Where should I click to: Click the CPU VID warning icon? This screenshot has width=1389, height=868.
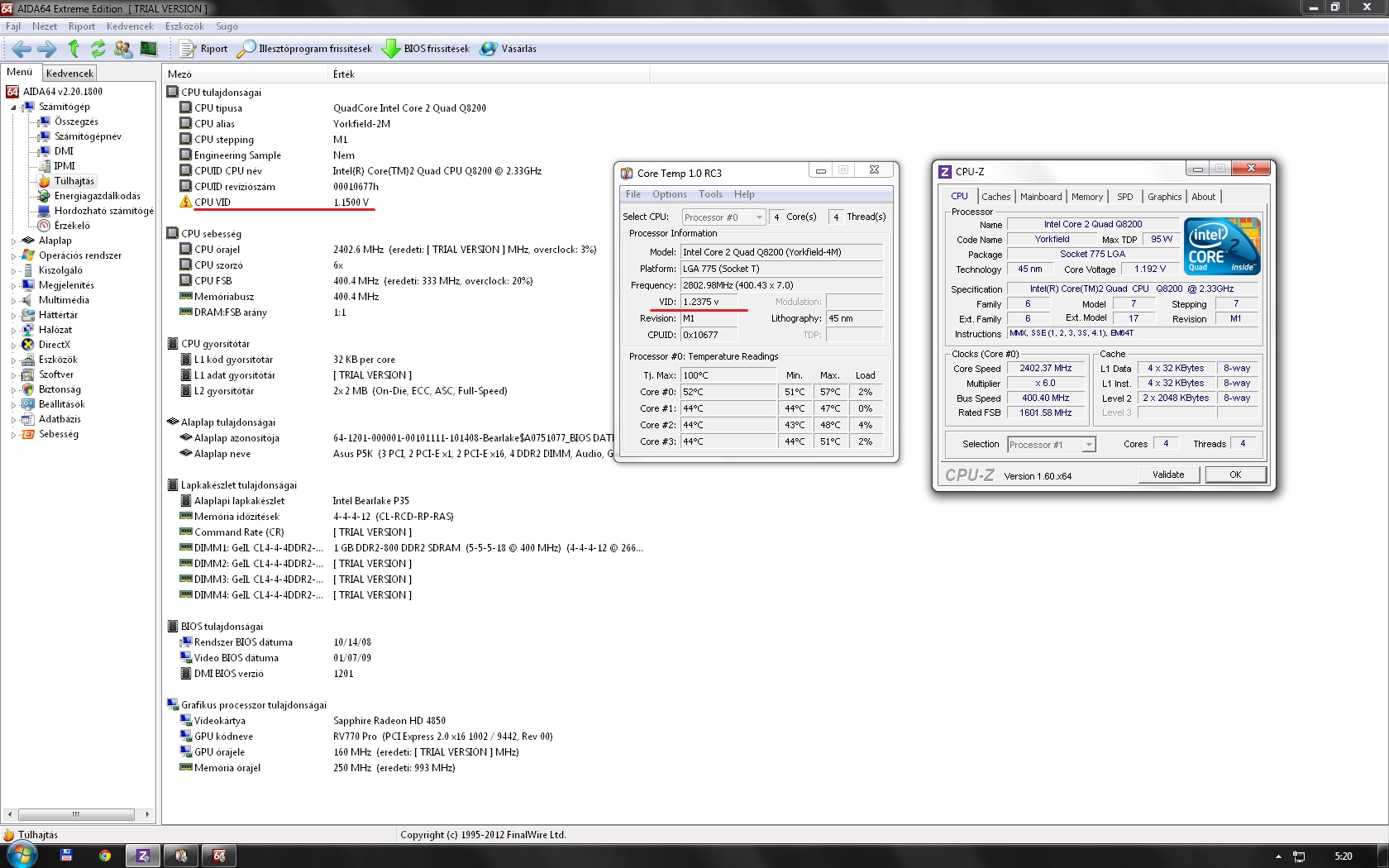tap(186, 203)
